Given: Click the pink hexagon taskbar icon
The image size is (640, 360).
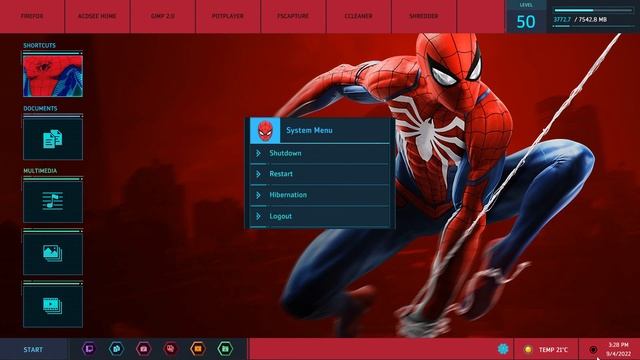Looking at the screenshot, I should (144, 349).
